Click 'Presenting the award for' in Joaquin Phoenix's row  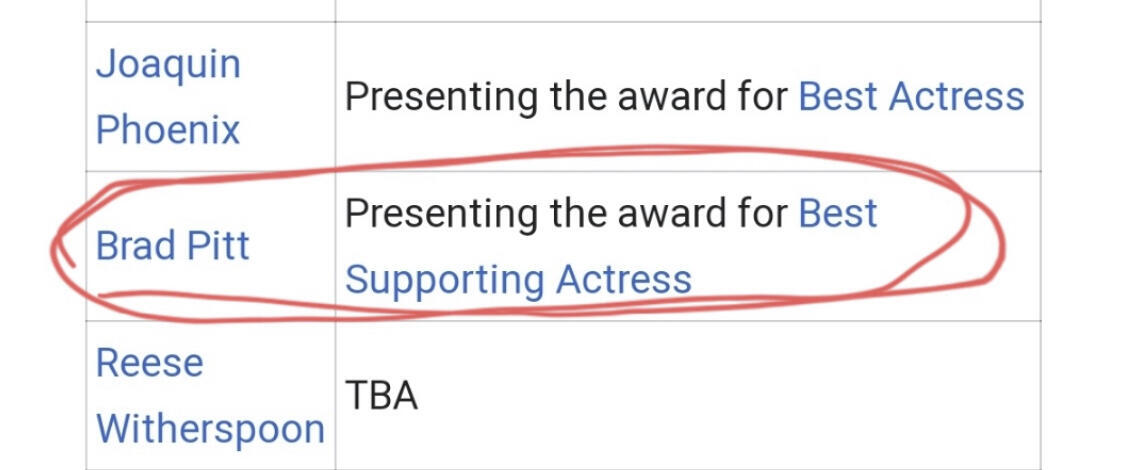pyautogui.click(x=567, y=97)
